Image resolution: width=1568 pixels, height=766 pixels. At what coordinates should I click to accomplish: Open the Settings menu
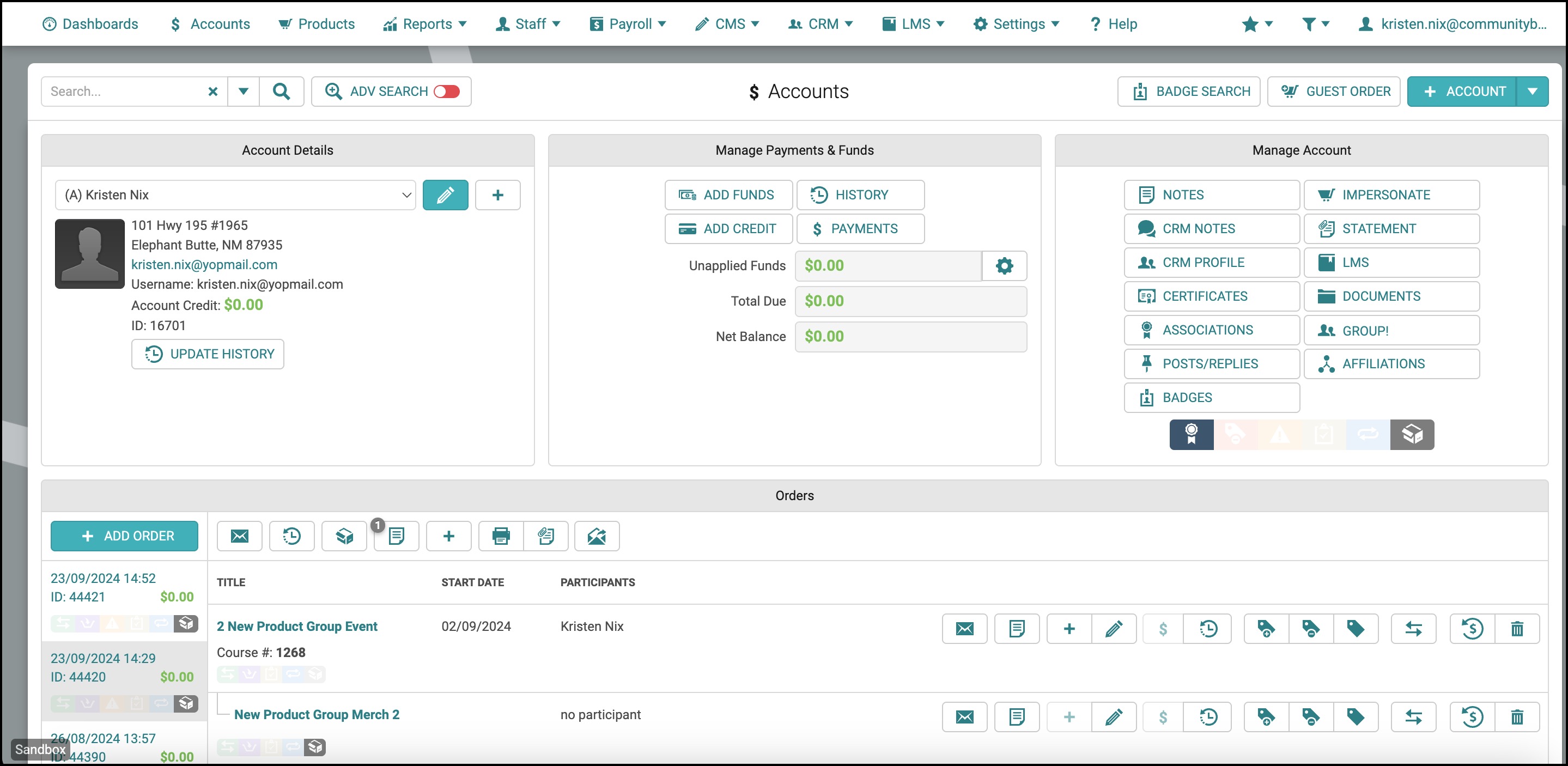(x=1016, y=24)
